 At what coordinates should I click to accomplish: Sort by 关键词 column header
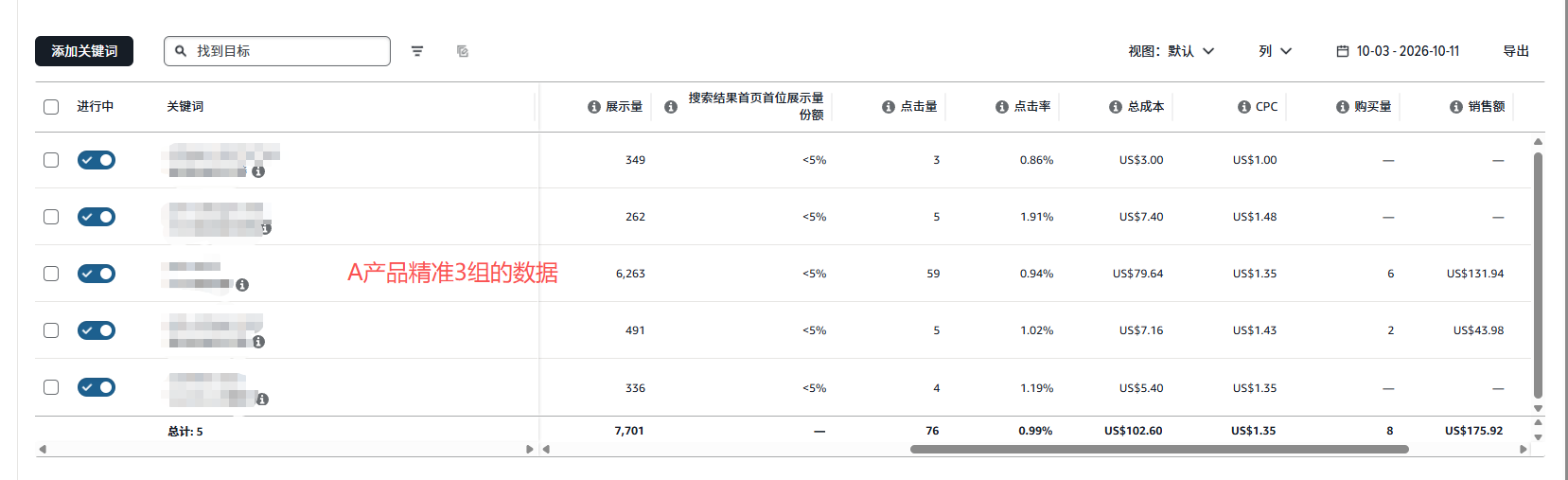185,107
